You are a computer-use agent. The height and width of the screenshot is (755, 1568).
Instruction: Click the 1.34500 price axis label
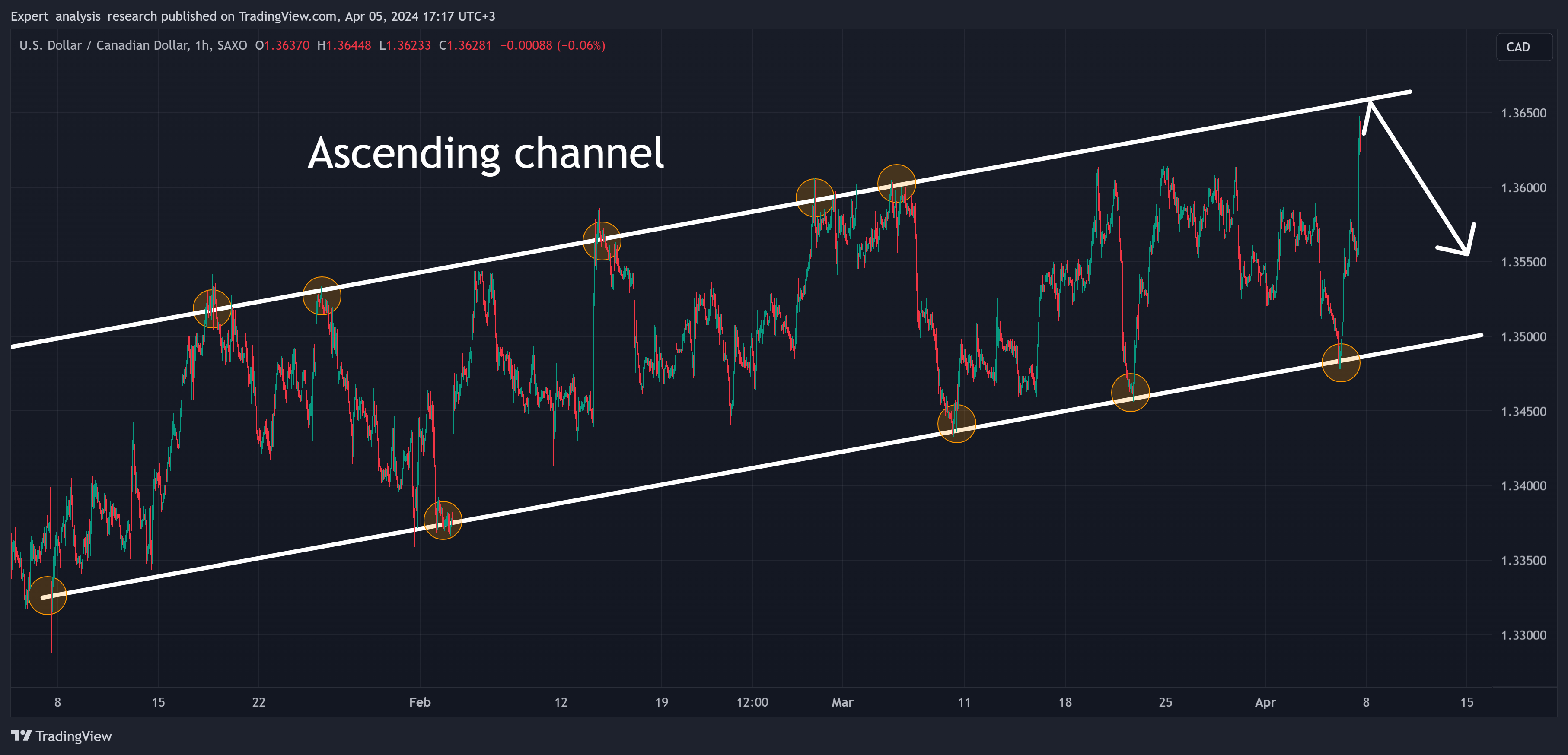tap(1523, 412)
